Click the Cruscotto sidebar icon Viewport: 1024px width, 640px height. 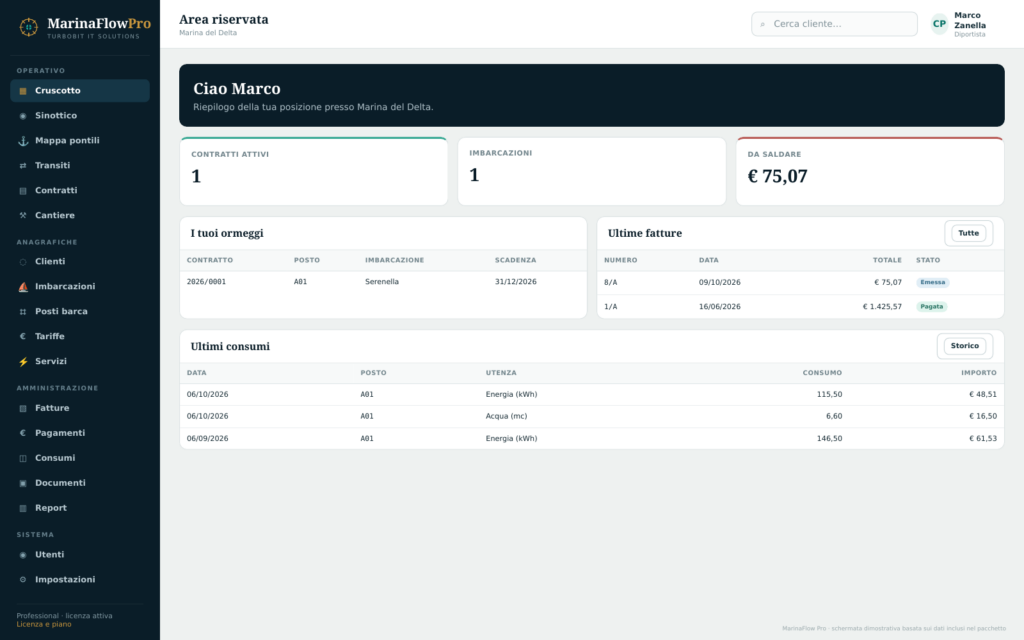click(x=23, y=91)
